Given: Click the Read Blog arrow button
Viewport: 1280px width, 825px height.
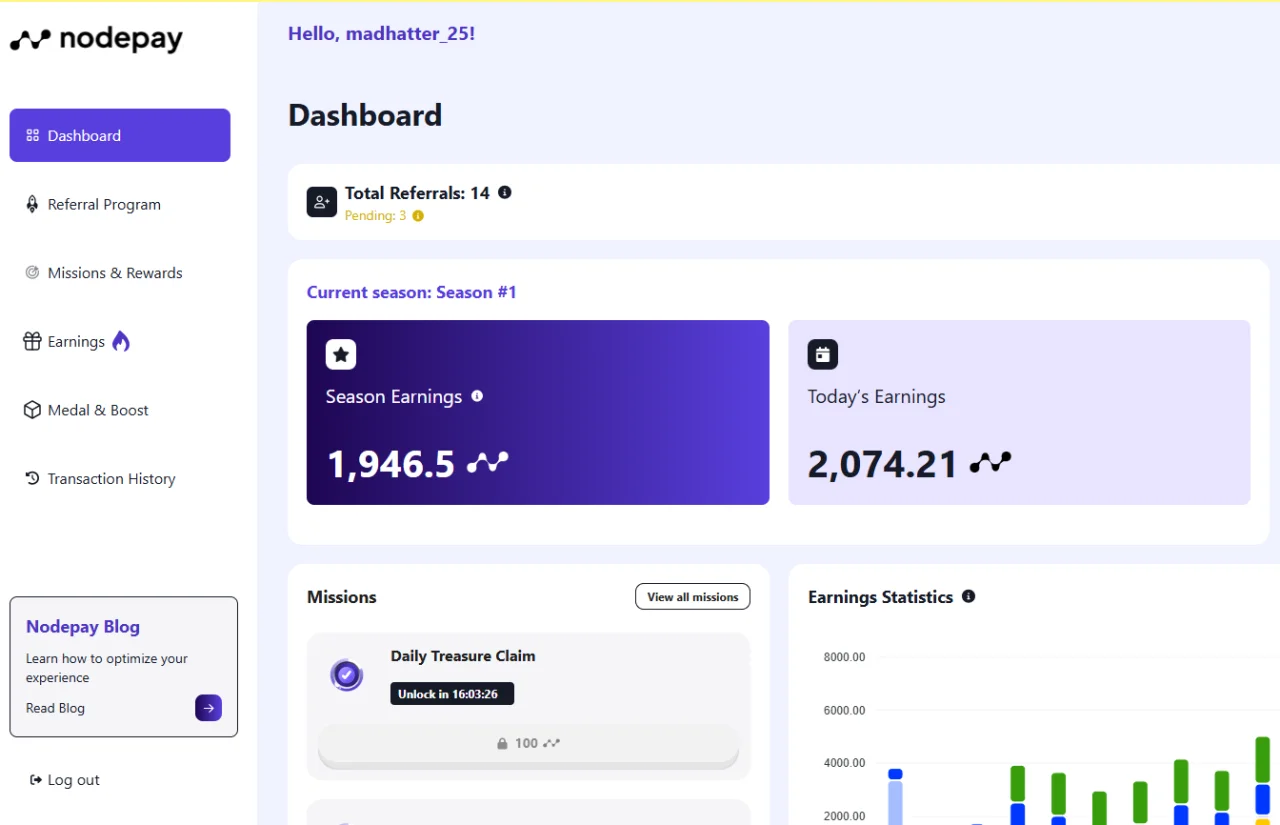Looking at the screenshot, I should point(208,708).
